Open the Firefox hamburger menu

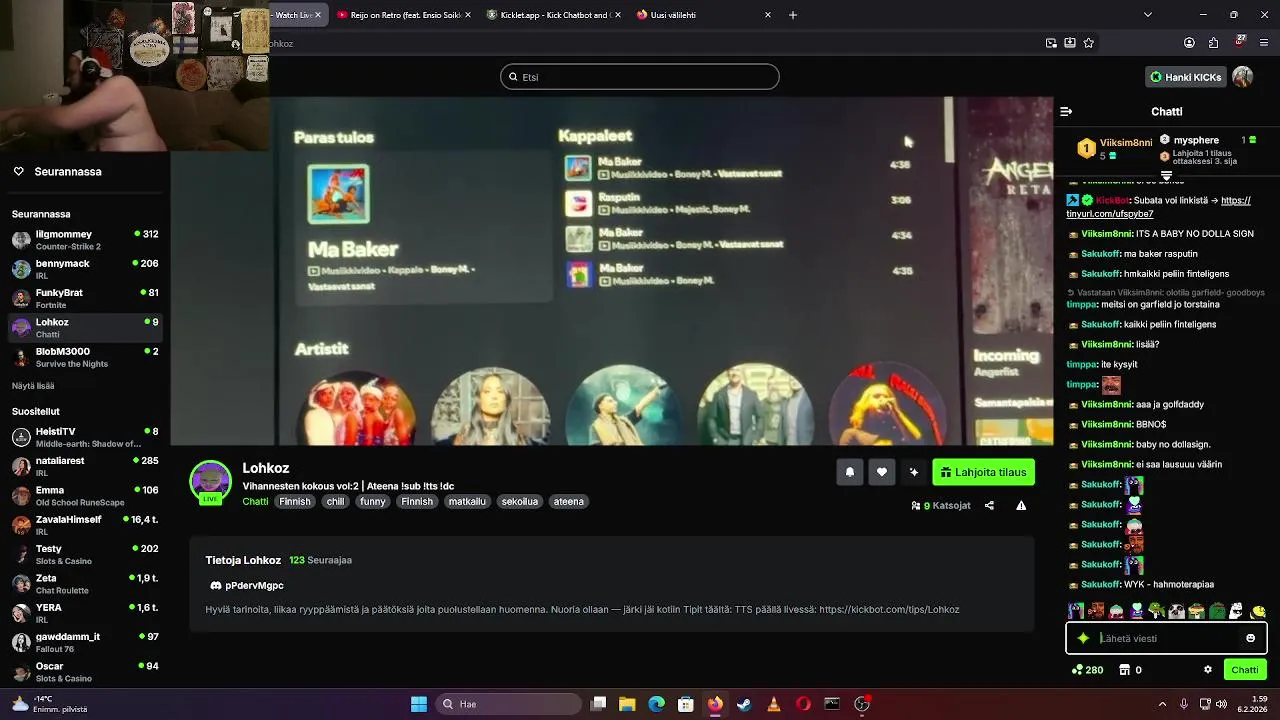pyautogui.click(x=1265, y=43)
